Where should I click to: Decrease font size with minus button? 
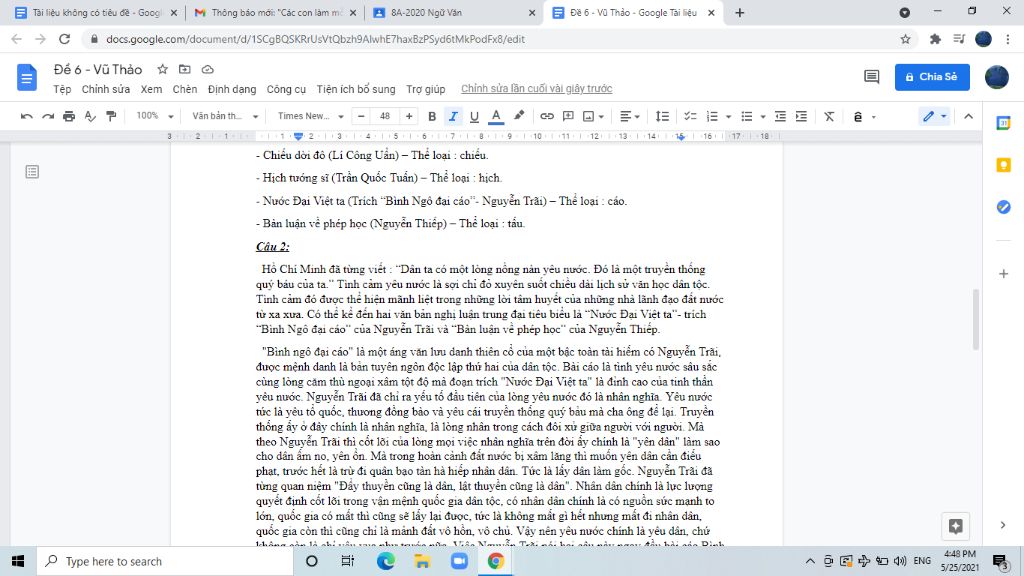click(361, 116)
